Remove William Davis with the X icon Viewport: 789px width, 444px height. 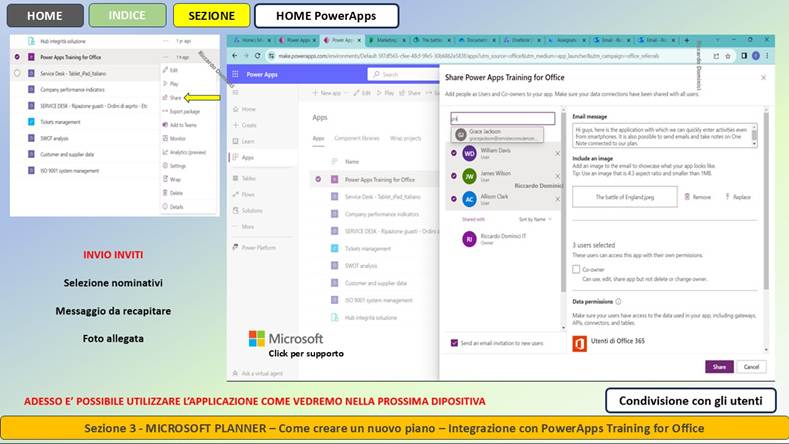click(557, 154)
